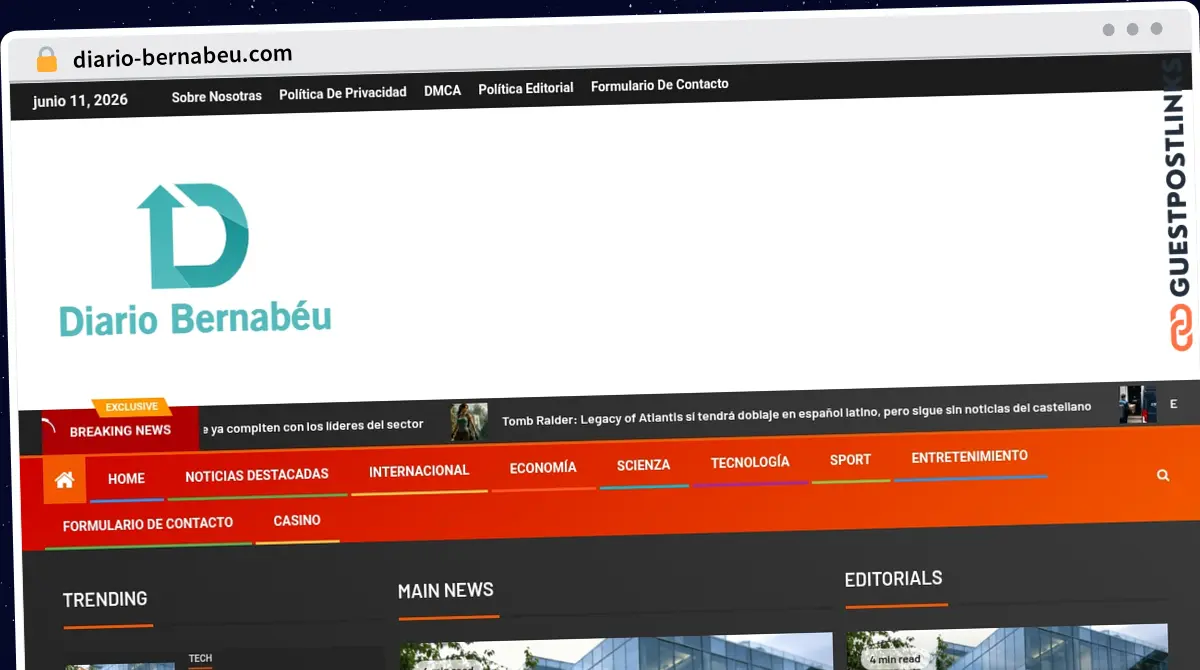
Task: Click the diario-bernabeu.com address text
Action: tap(183, 56)
